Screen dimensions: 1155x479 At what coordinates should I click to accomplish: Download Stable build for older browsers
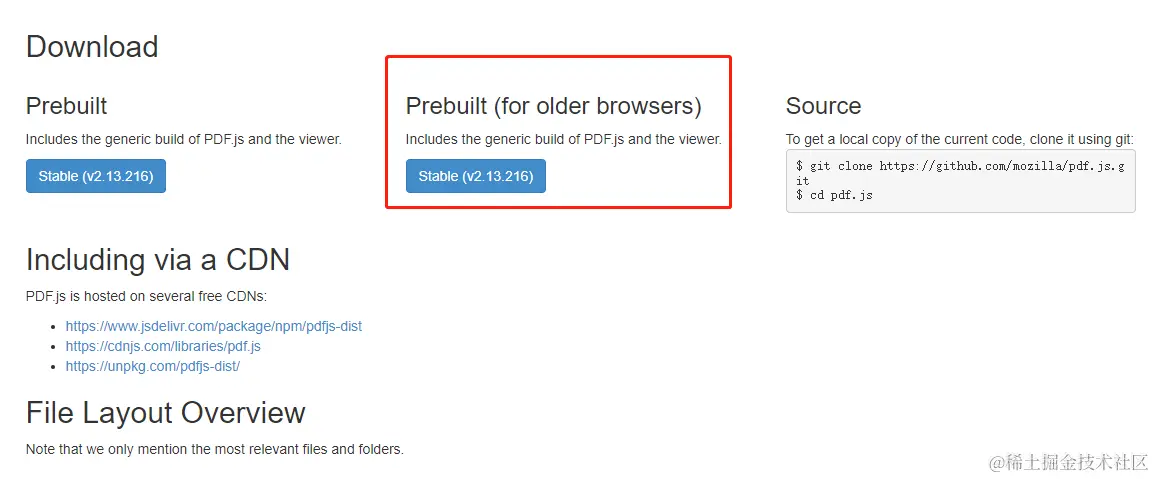tap(475, 176)
